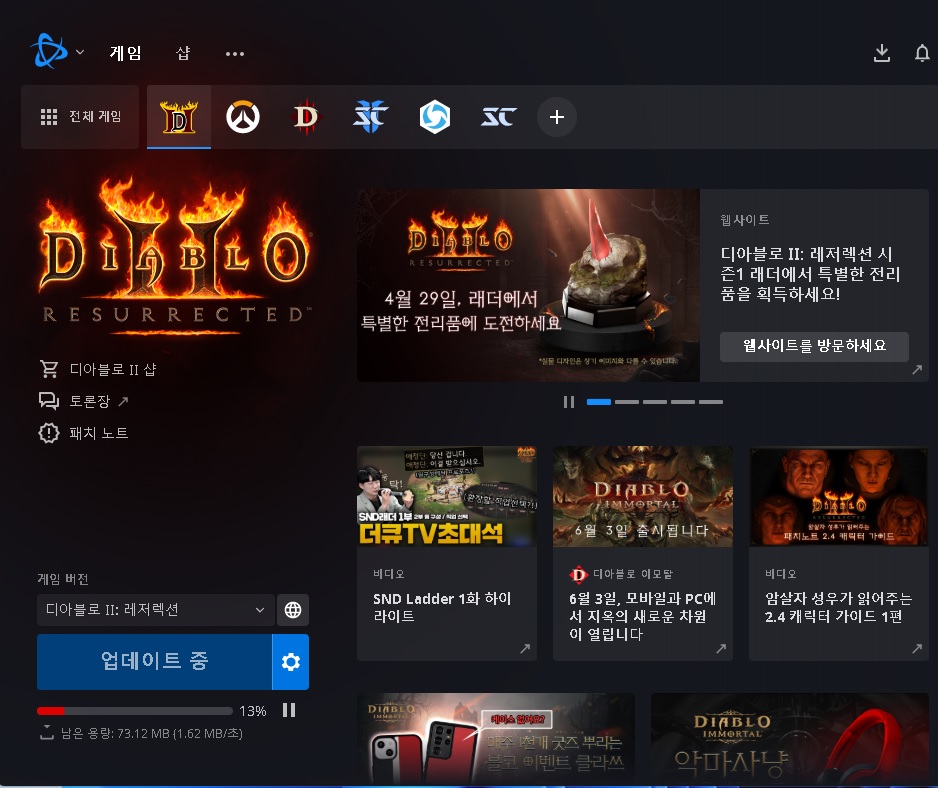Add a game with the plus button
This screenshot has width=938, height=788.
tap(556, 117)
